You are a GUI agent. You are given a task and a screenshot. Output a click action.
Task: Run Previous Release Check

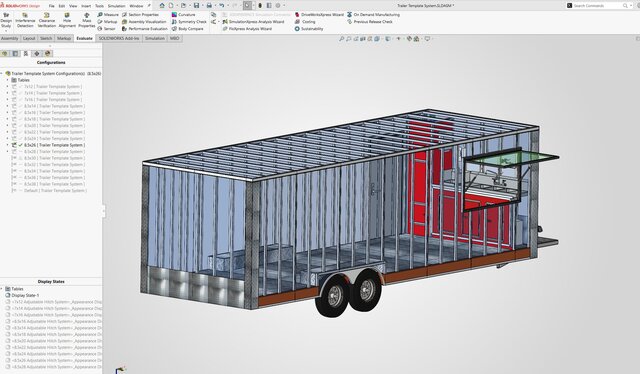[370, 22]
